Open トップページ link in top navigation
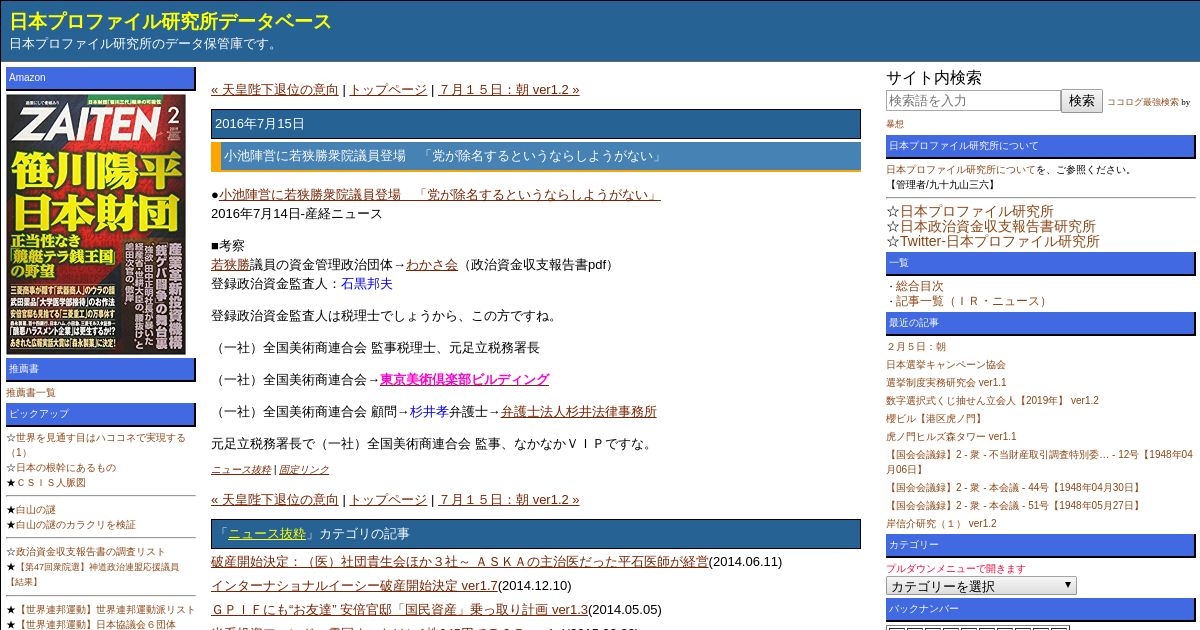This screenshot has width=1200, height=630. 388,90
